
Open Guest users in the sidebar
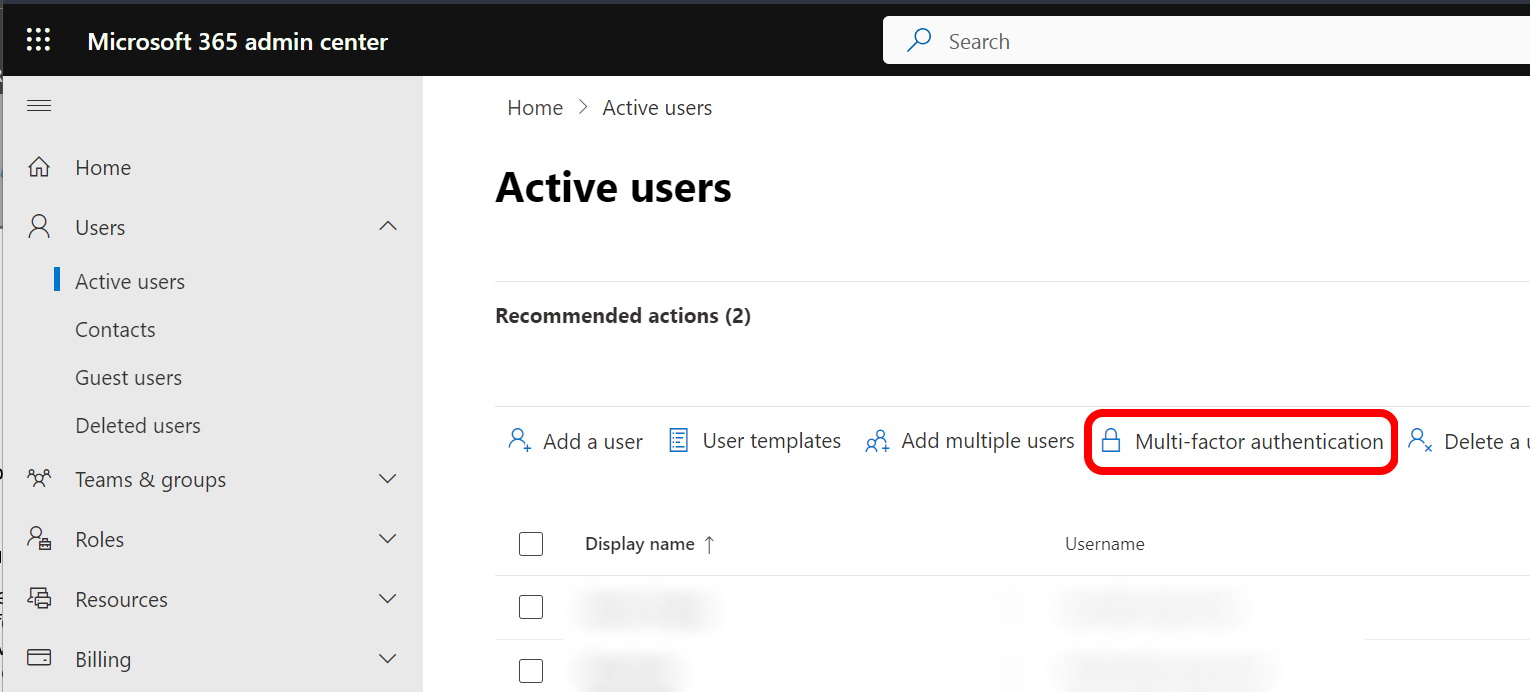coord(128,378)
